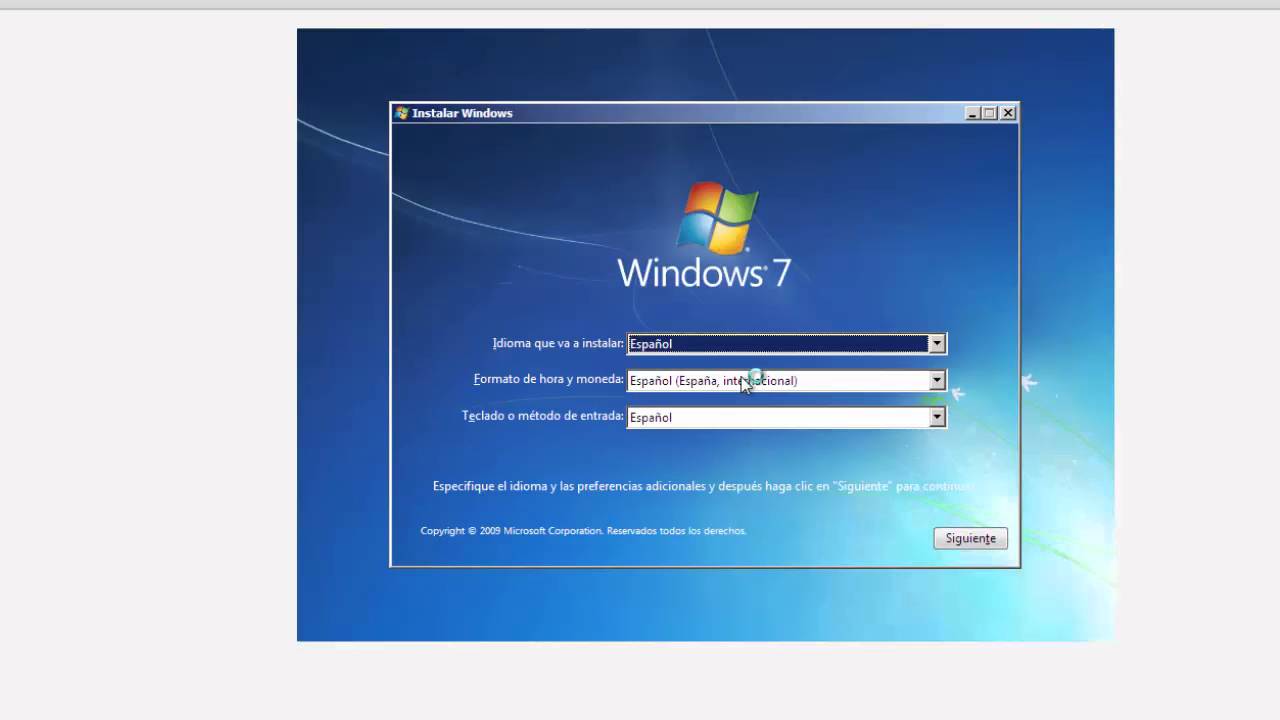Click the Microsoft Corporation copyright text
The height and width of the screenshot is (720, 1280).
[583, 531]
